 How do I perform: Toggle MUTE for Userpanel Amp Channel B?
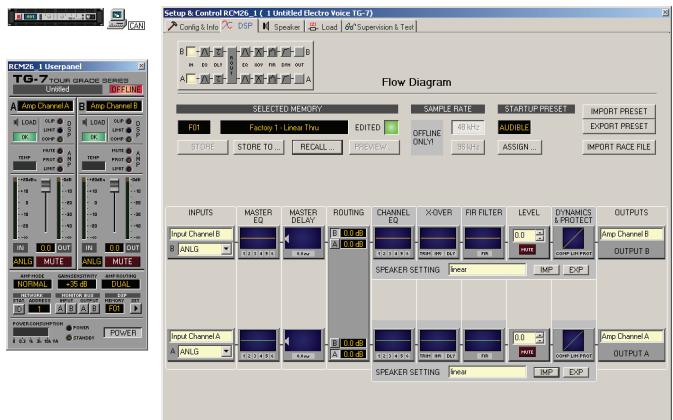coord(122,261)
